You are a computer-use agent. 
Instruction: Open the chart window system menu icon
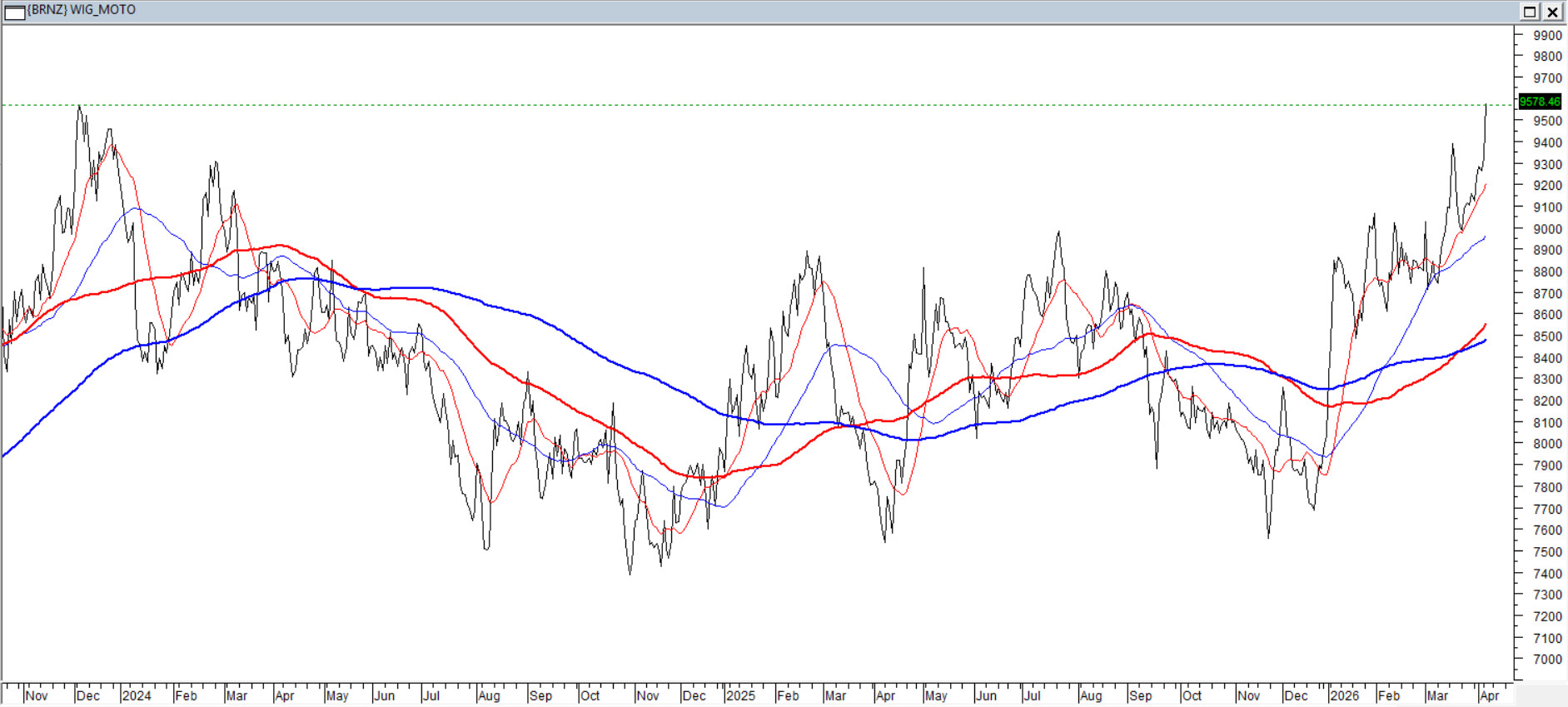click(x=14, y=12)
